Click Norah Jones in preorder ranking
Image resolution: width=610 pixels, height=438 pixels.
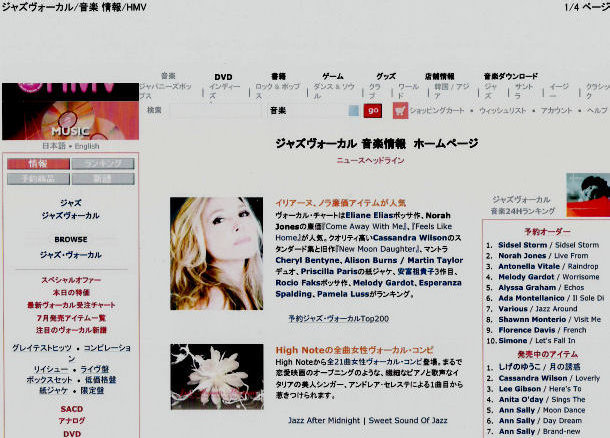(x=524, y=257)
